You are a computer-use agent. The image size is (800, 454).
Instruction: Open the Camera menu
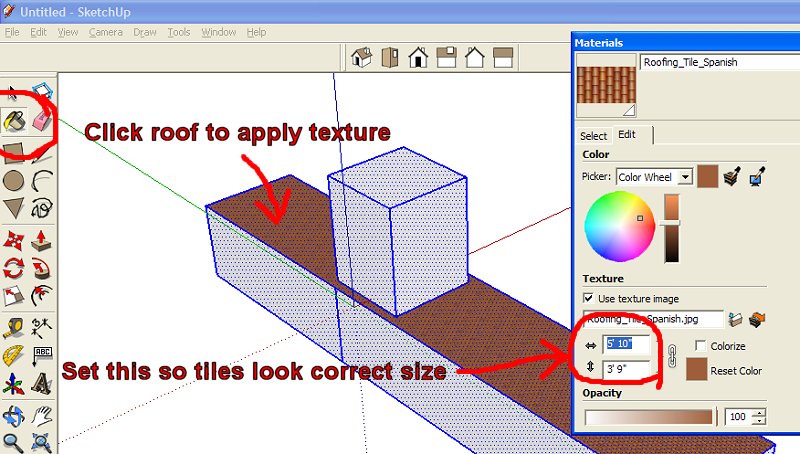point(105,32)
